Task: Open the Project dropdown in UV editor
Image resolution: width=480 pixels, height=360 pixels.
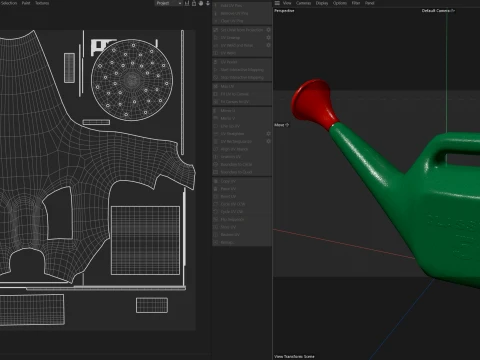Action: 168,3
